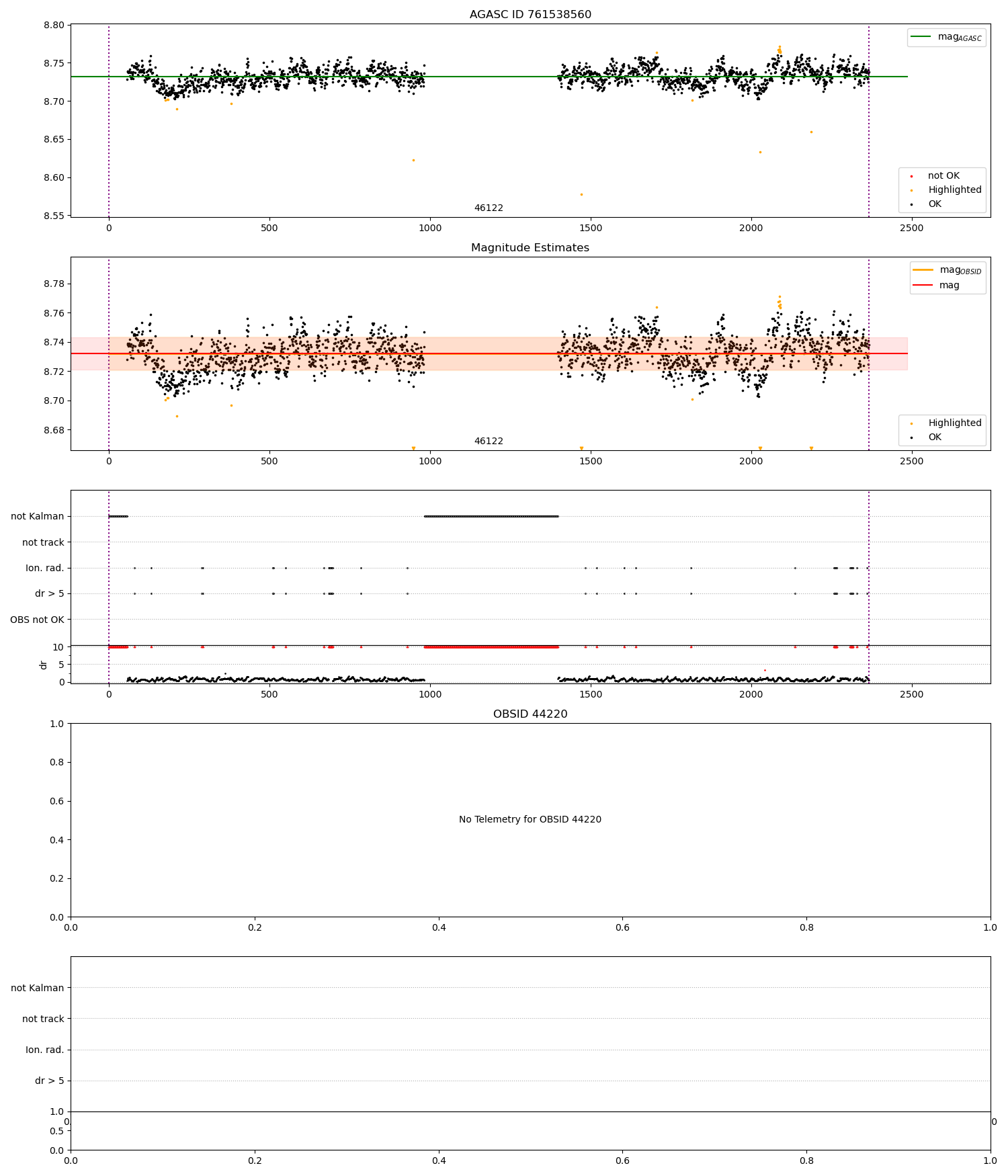Screen dimensions: 1008x1176
Task: Click 'not Kalman' label in the bottom plot
Action: click(x=38, y=988)
